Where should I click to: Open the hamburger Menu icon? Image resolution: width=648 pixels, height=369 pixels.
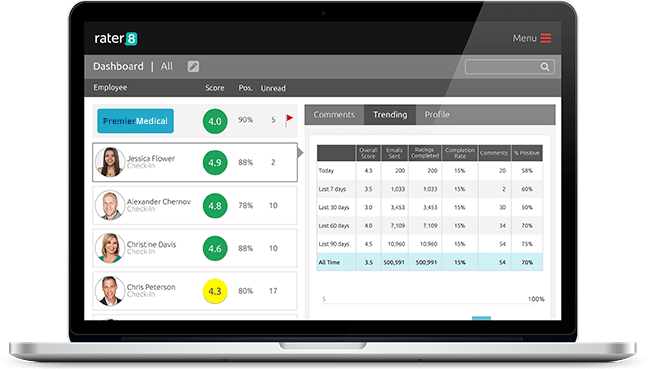point(546,38)
